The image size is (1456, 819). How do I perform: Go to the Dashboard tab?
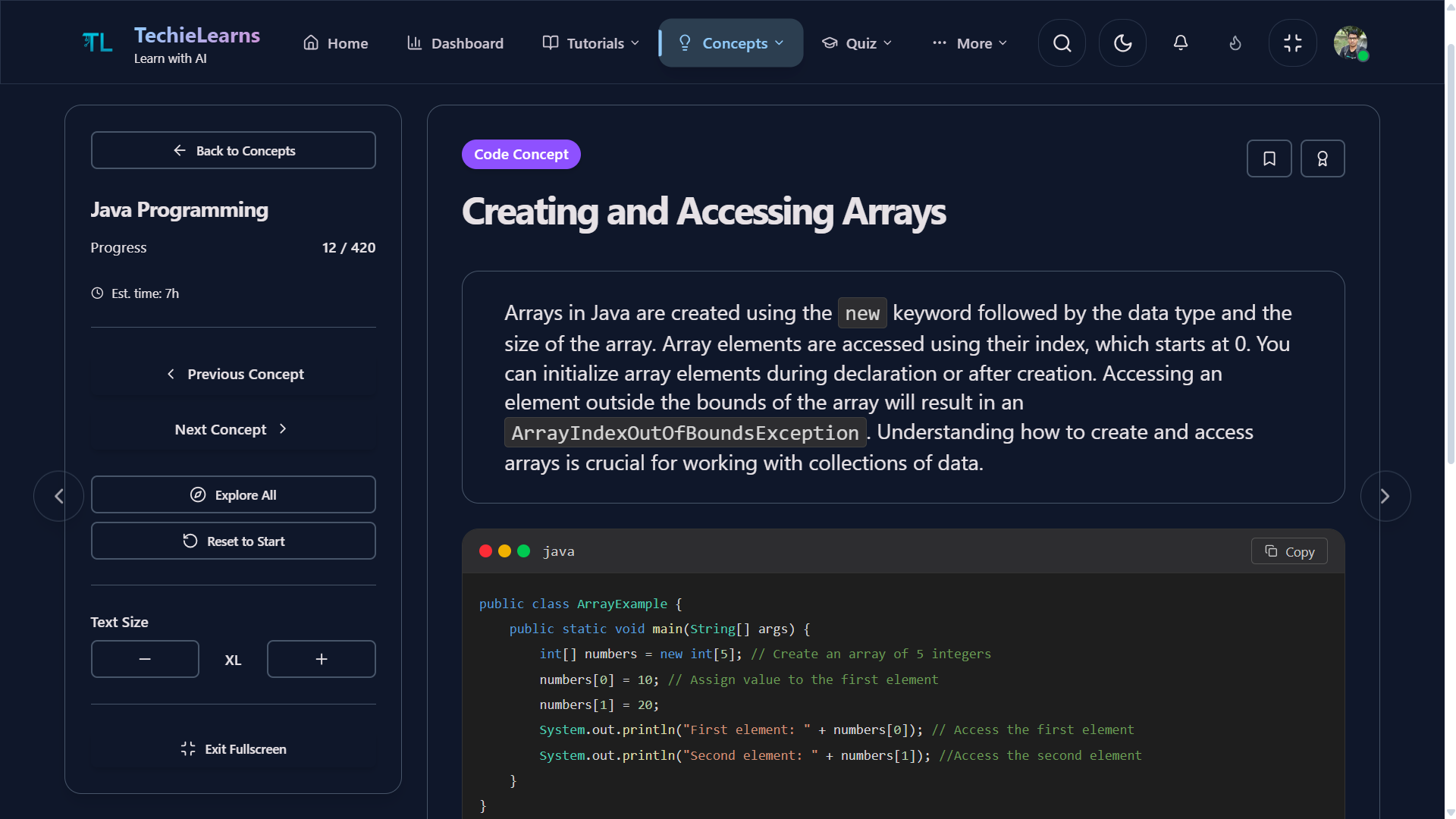pos(454,43)
